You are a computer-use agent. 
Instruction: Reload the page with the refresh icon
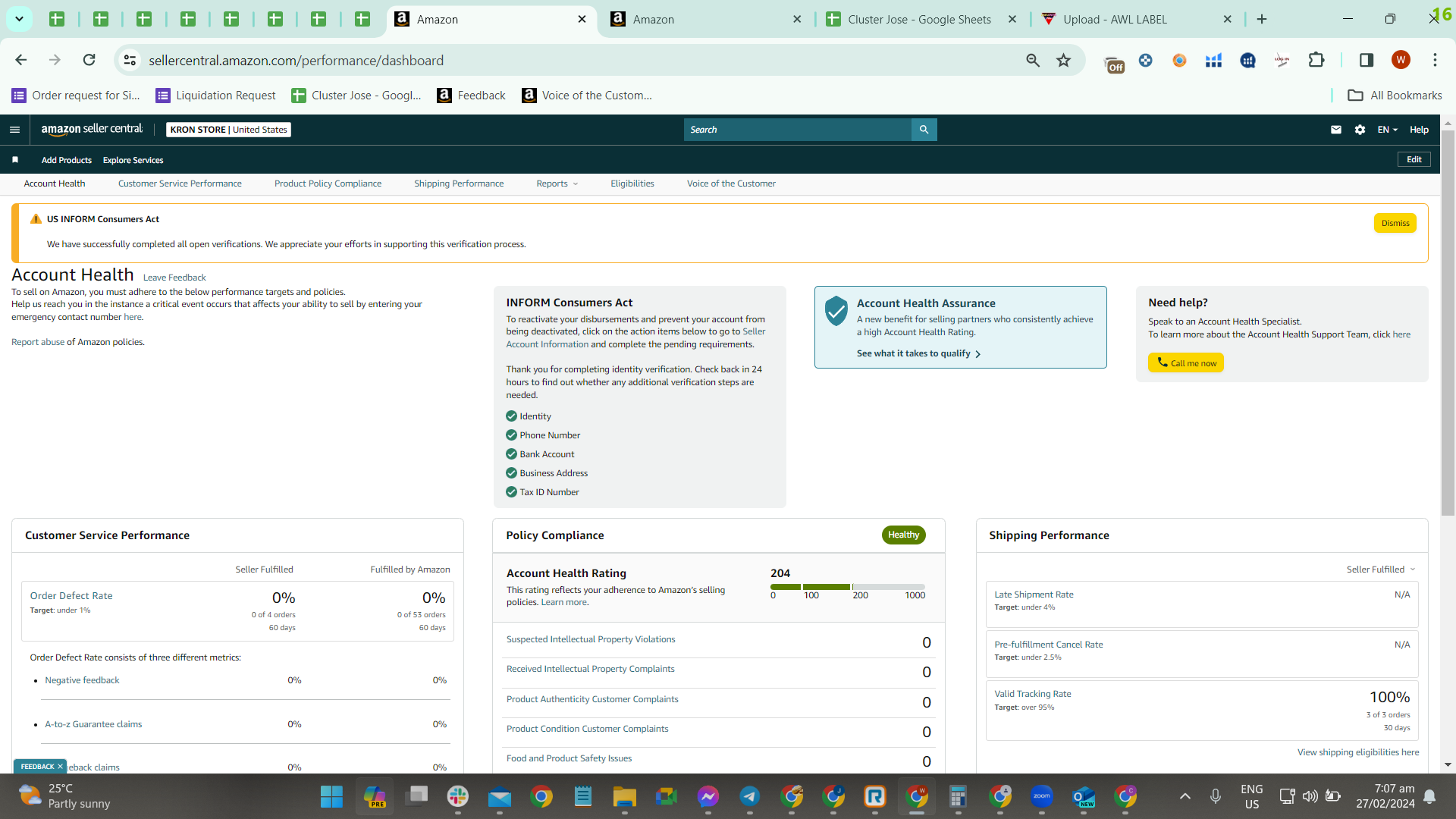tap(89, 60)
